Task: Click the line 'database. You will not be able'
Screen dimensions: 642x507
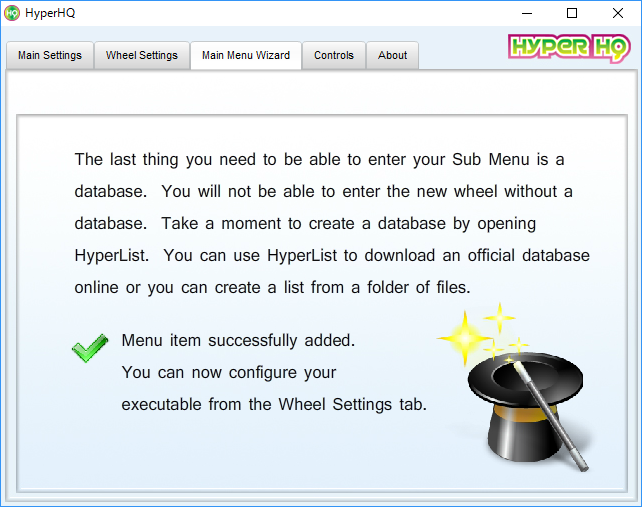Action: coord(323,192)
